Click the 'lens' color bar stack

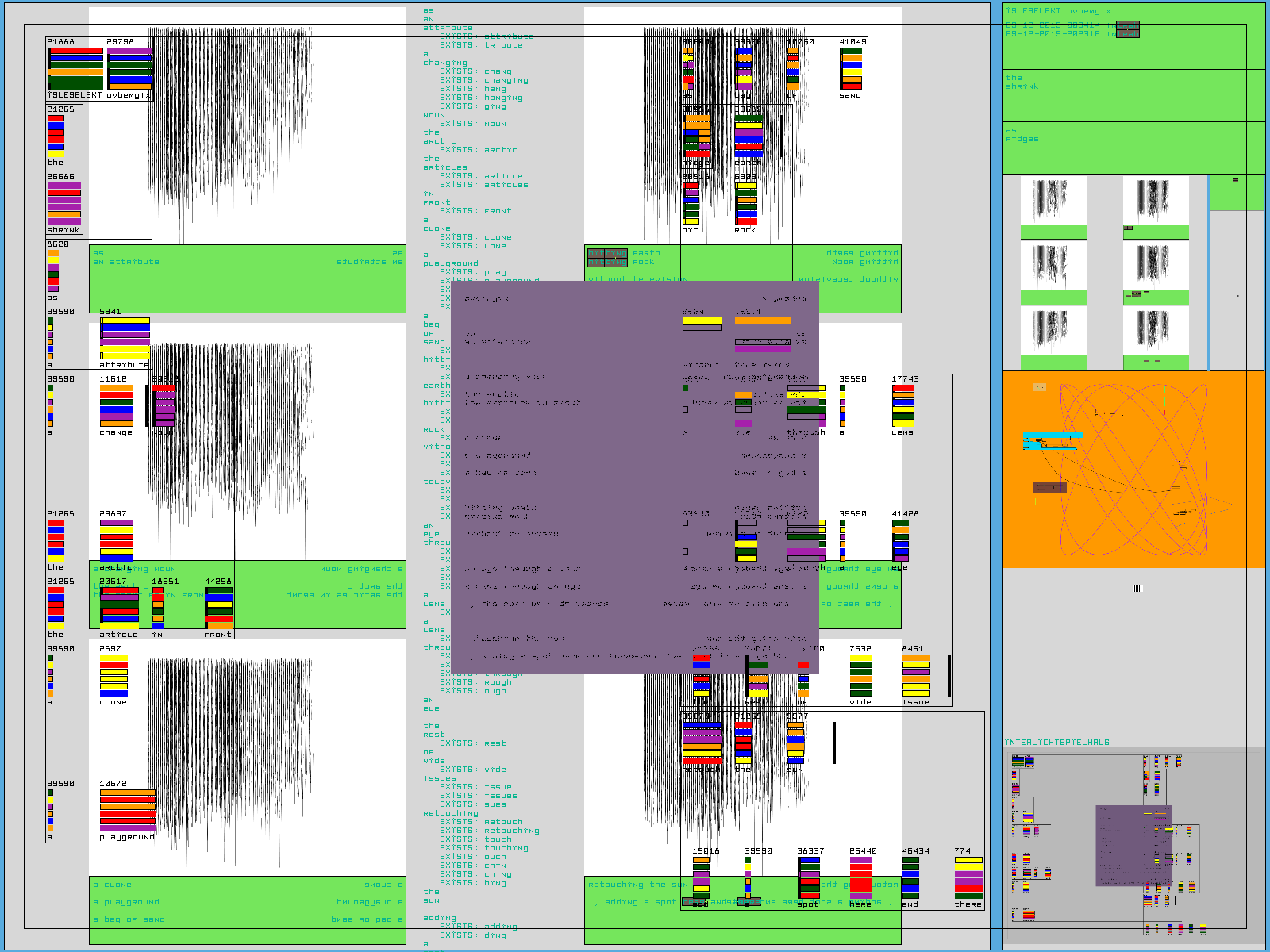point(902,406)
